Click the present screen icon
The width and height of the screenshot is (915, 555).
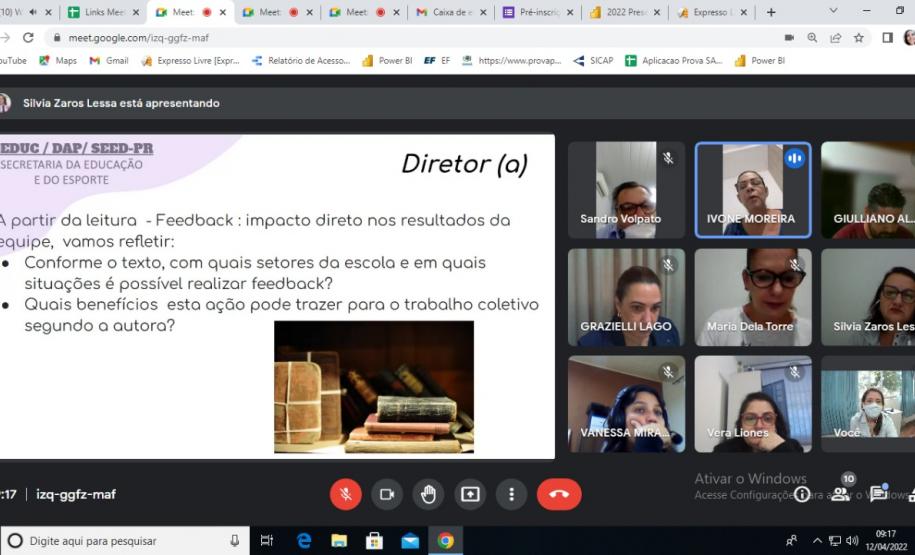470,494
